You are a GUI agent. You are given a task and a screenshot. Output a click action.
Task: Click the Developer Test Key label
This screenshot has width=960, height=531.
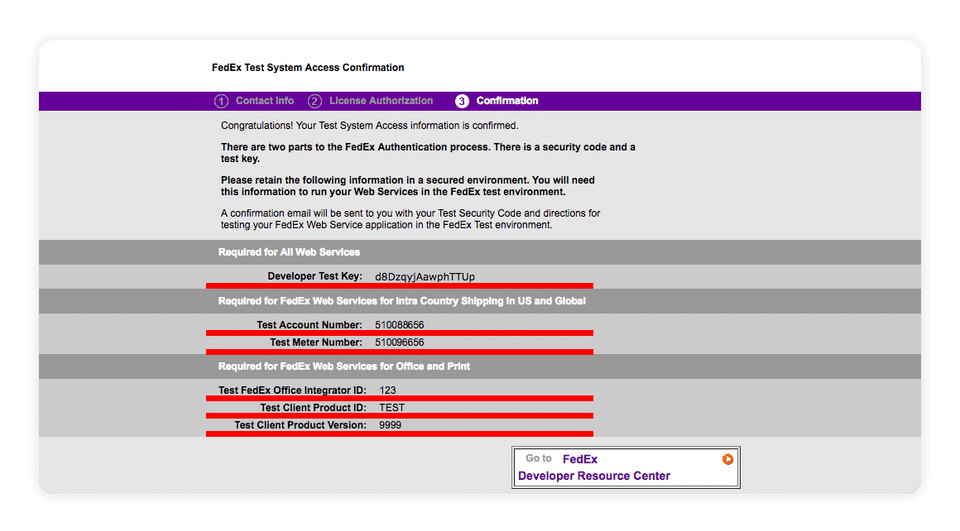point(315,276)
